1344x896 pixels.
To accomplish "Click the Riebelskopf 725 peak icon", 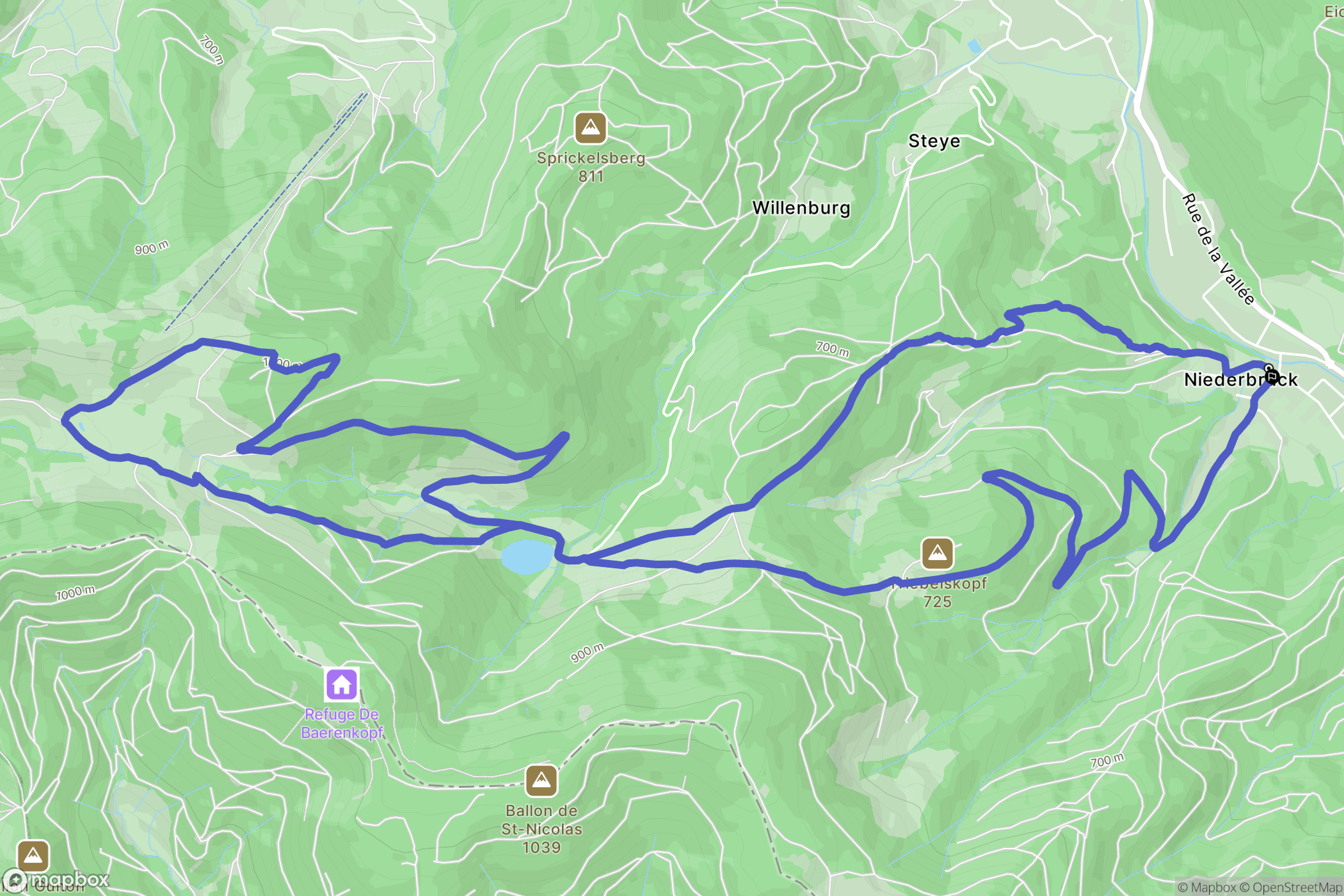I will 938,553.
